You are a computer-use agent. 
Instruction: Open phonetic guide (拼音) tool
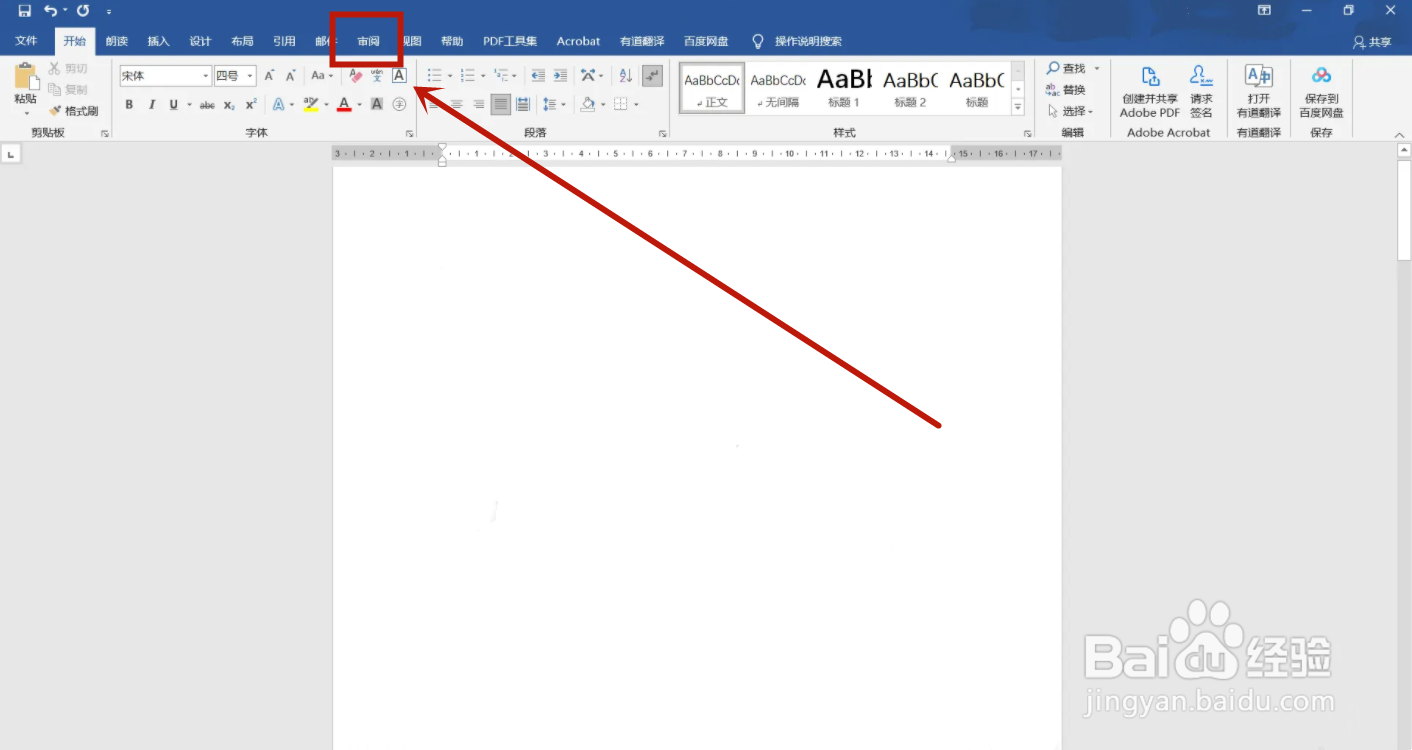[377, 76]
